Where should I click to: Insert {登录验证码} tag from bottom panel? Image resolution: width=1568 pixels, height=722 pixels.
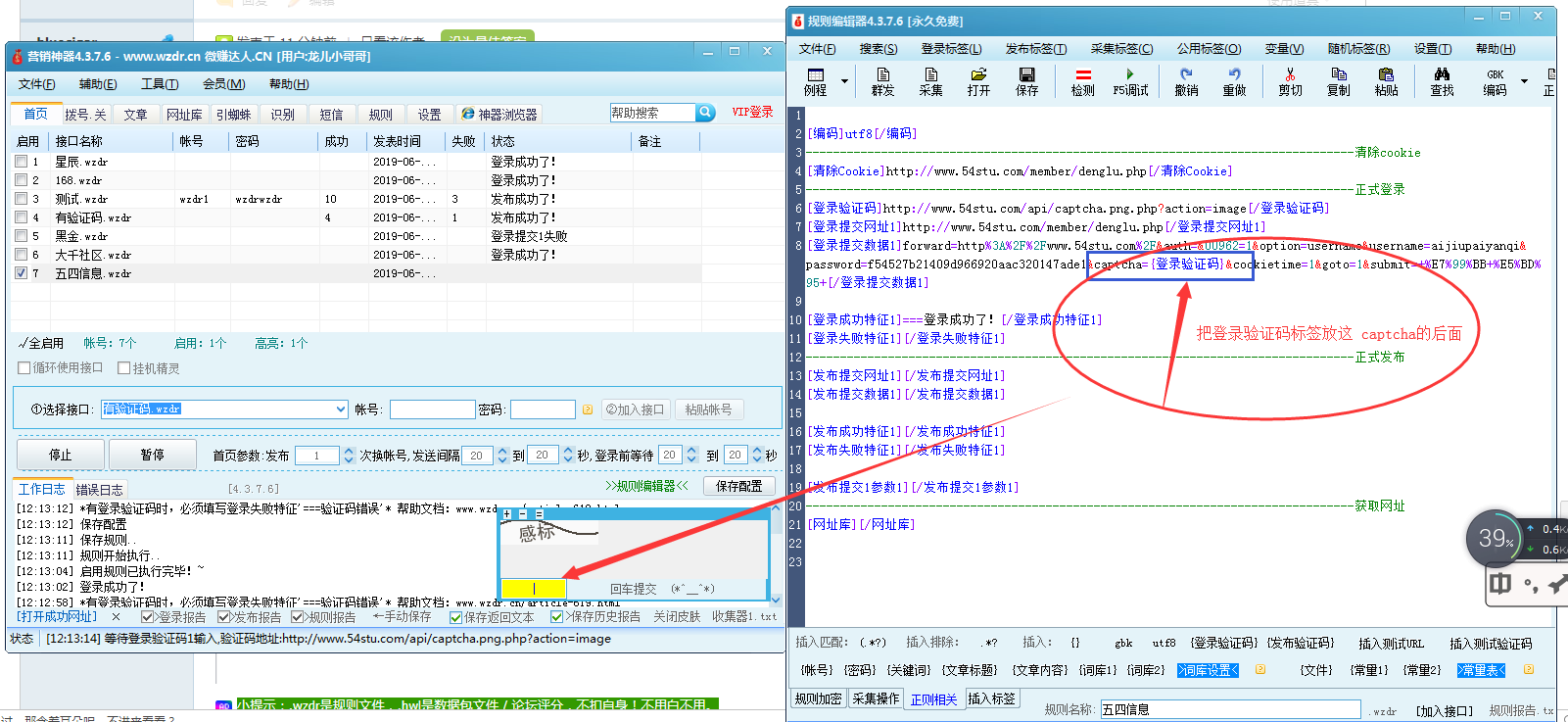1224,643
